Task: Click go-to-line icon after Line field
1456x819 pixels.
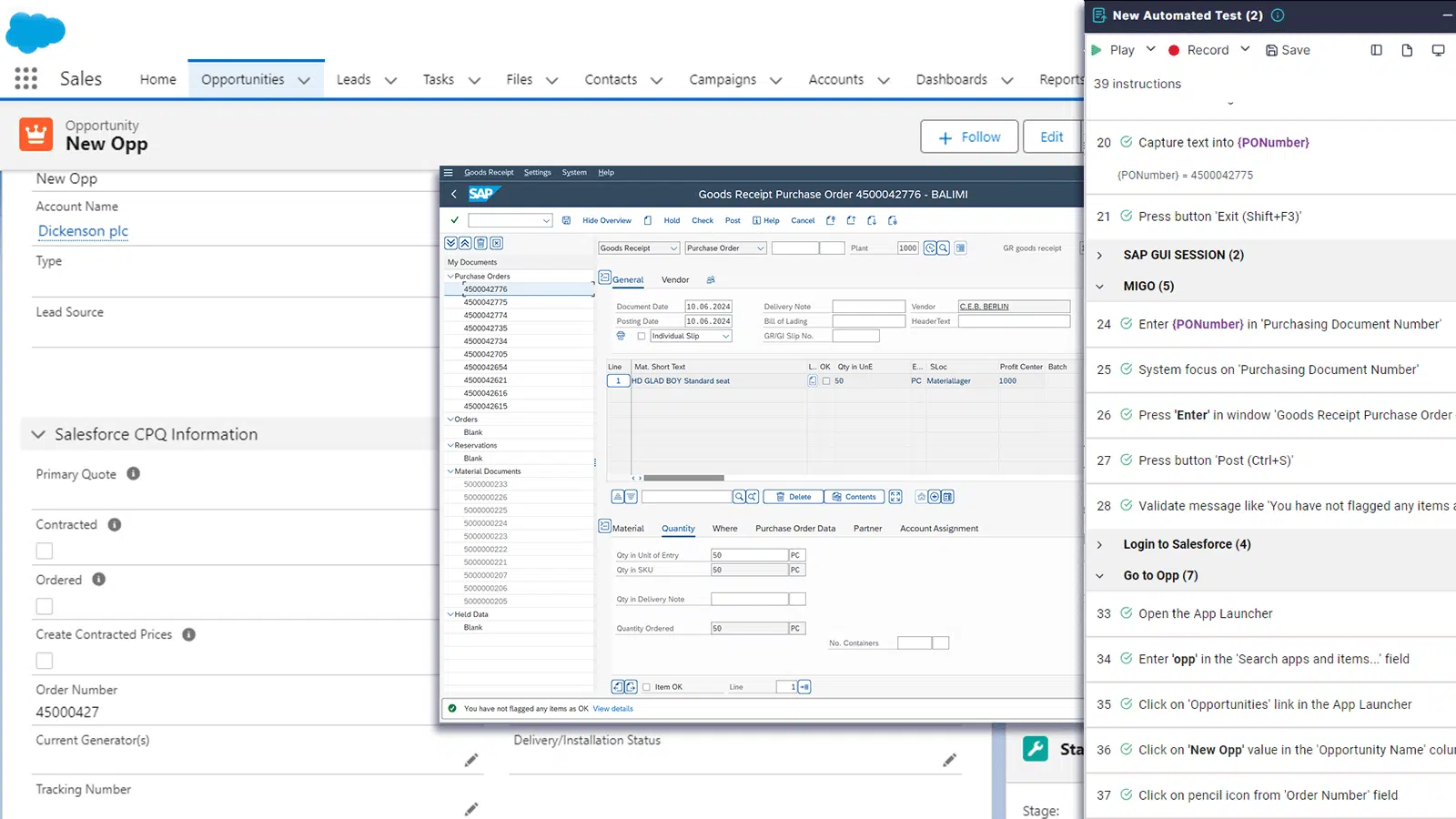Action: [x=804, y=687]
